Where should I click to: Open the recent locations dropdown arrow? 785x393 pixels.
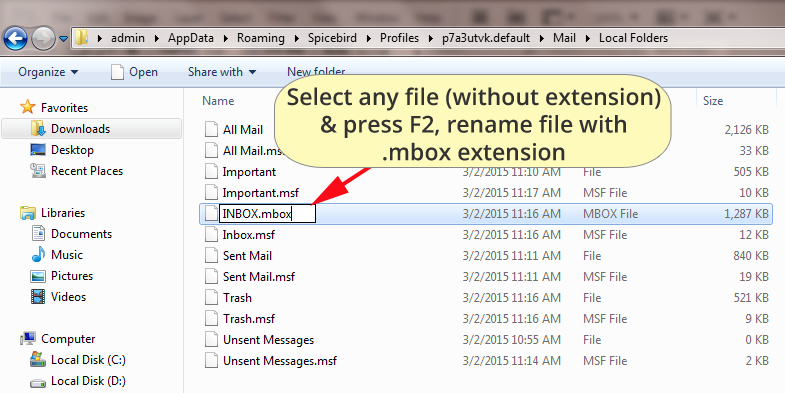click(x=63, y=39)
